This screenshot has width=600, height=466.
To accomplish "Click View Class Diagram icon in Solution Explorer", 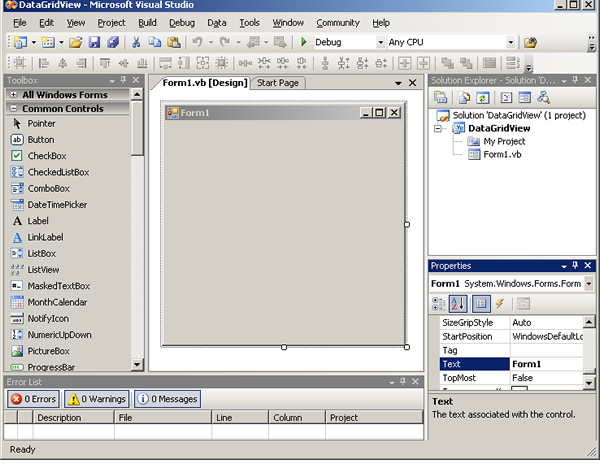I will pos(543,98).
